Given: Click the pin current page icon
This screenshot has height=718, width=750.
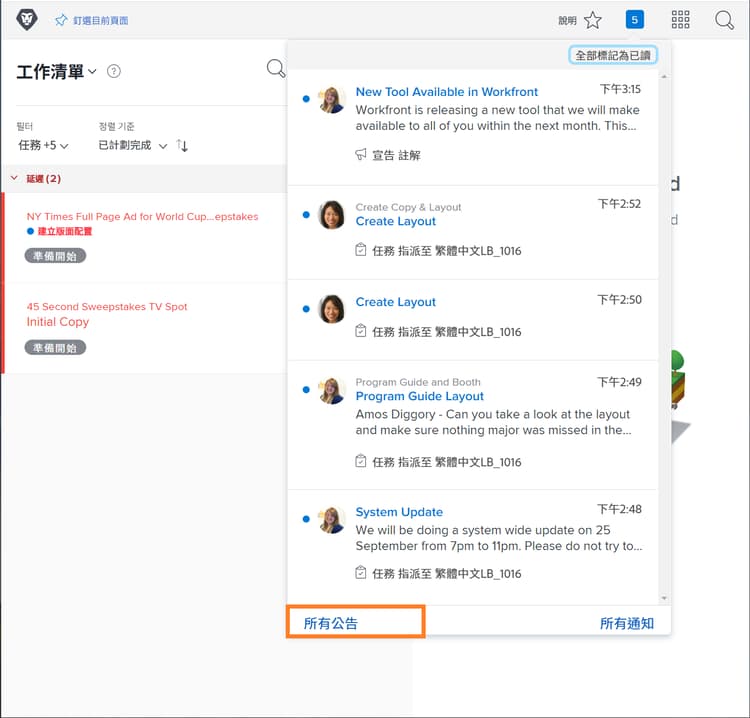Looking at the screenshot, I should (61, 20).
